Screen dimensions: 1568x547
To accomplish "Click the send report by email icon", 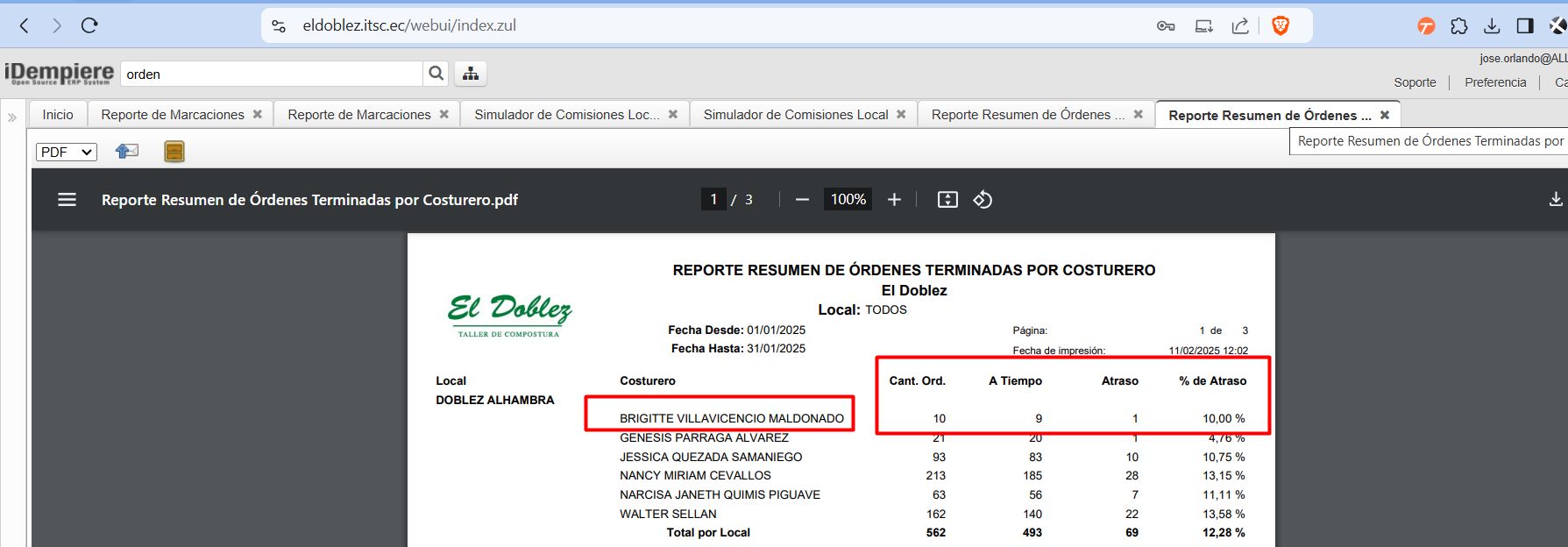I will point(127,152).
